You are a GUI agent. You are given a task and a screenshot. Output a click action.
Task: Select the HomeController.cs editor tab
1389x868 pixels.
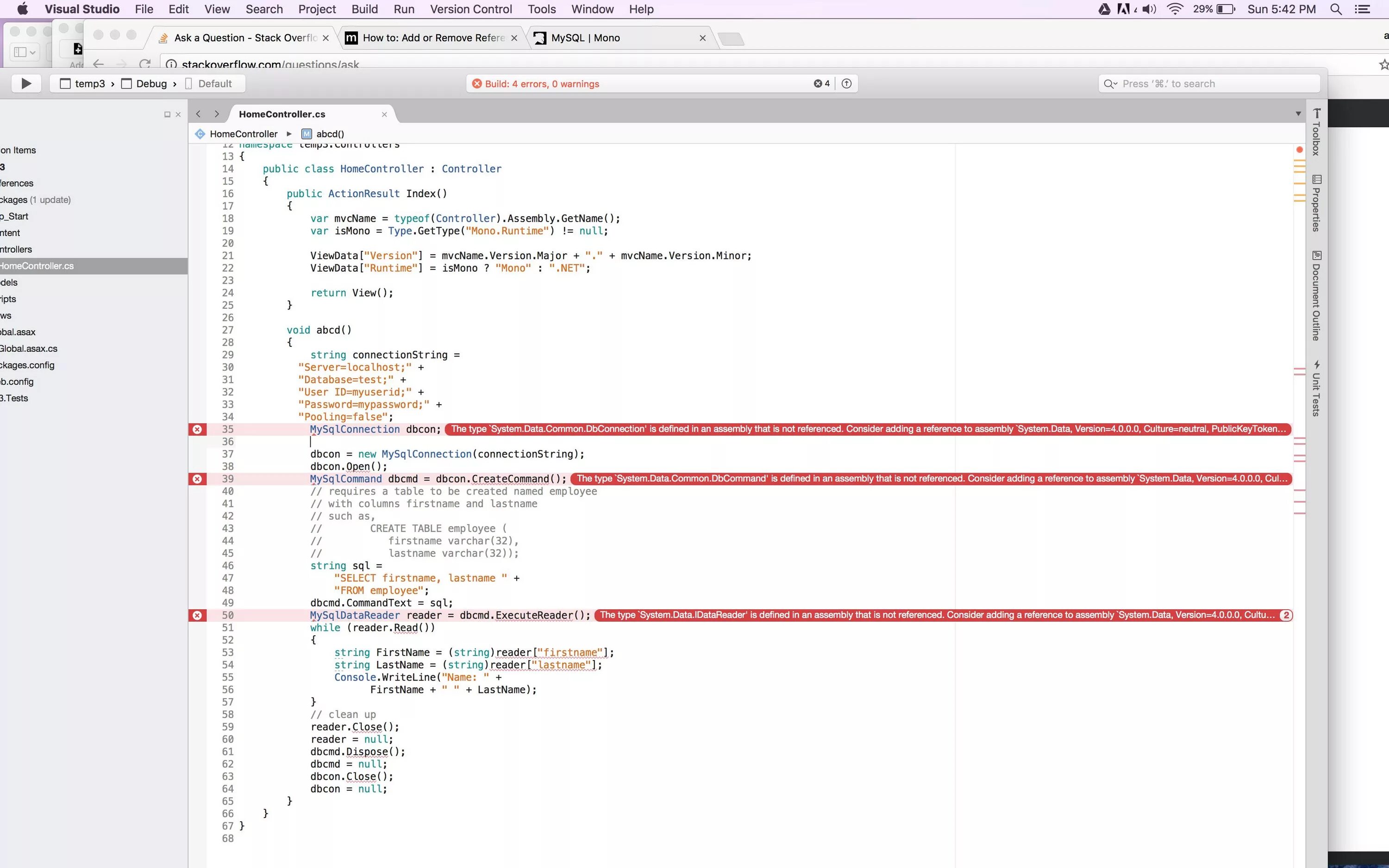pos(282,114)
